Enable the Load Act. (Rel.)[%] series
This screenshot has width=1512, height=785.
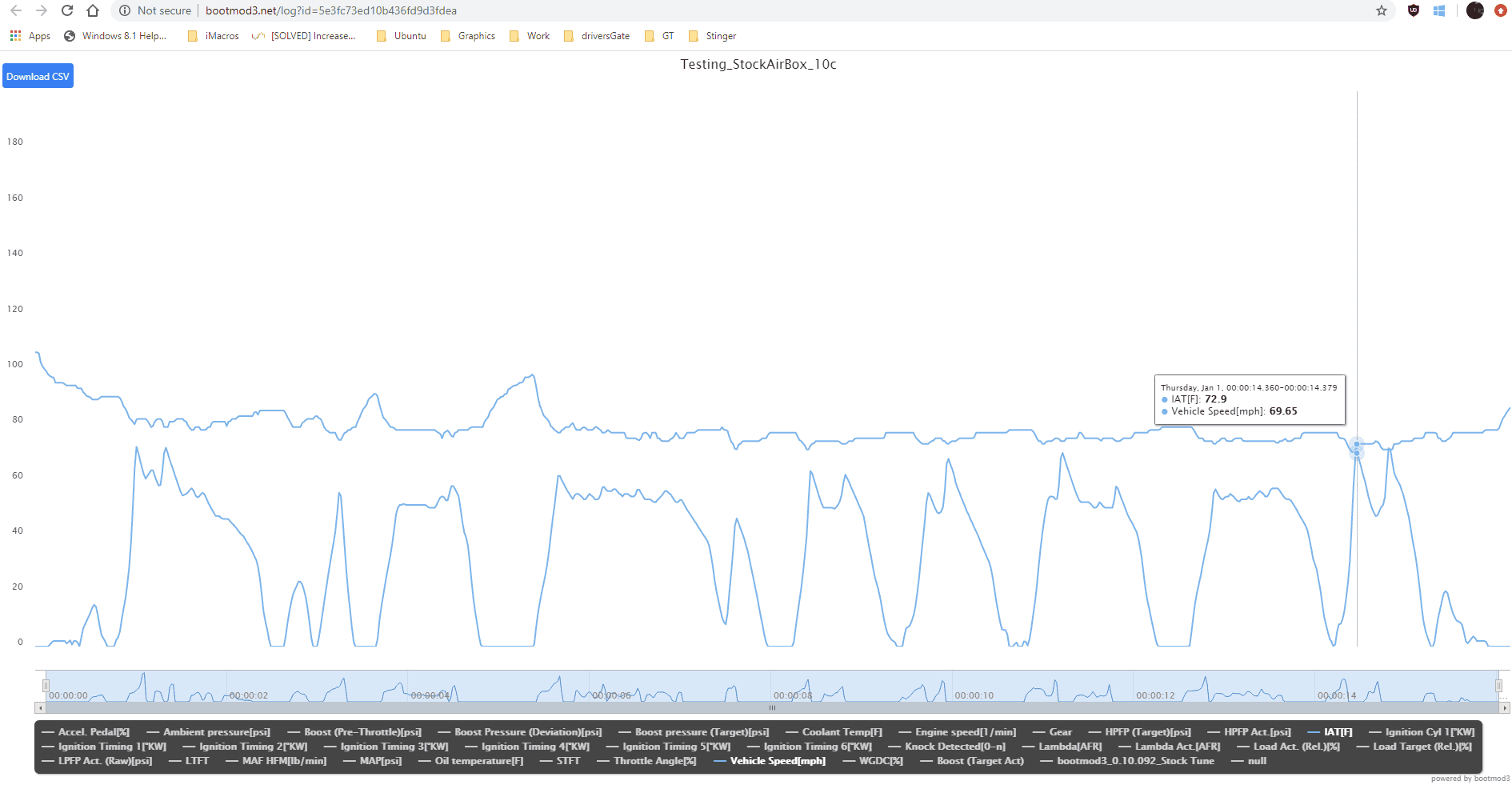[1289, 747]
